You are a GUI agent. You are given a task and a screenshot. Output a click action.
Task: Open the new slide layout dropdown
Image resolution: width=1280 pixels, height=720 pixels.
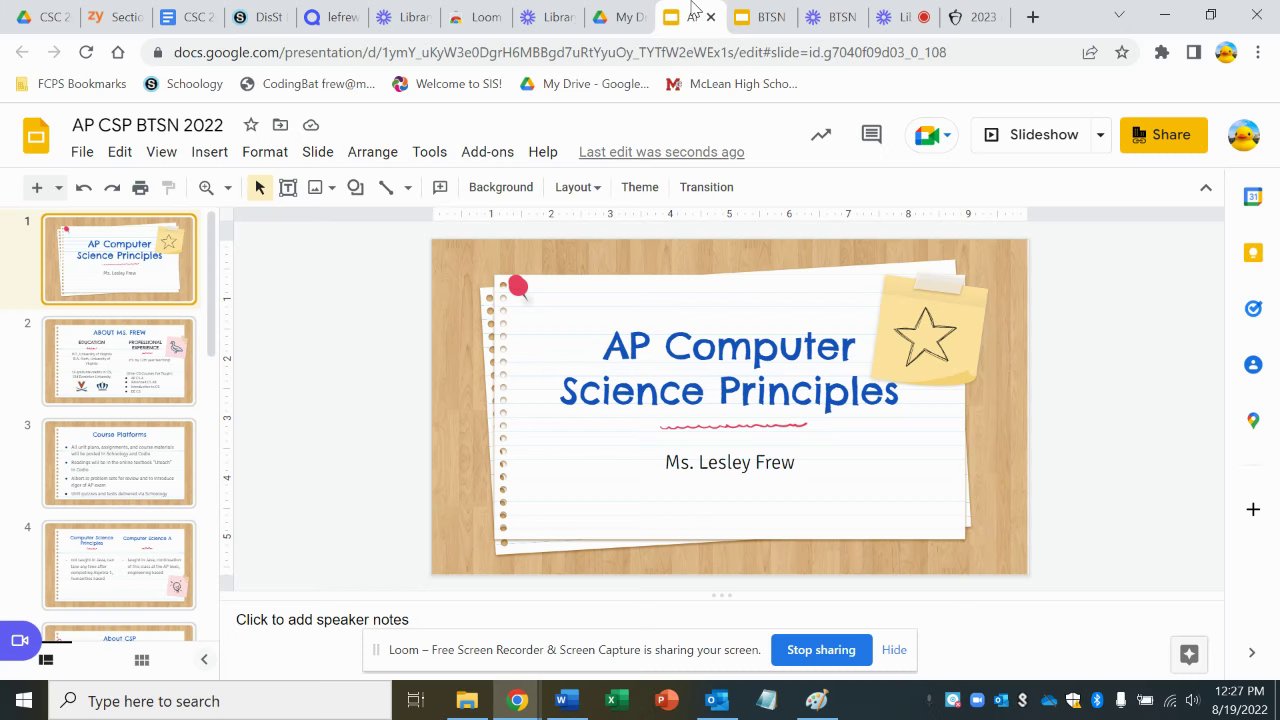[59, 187]
